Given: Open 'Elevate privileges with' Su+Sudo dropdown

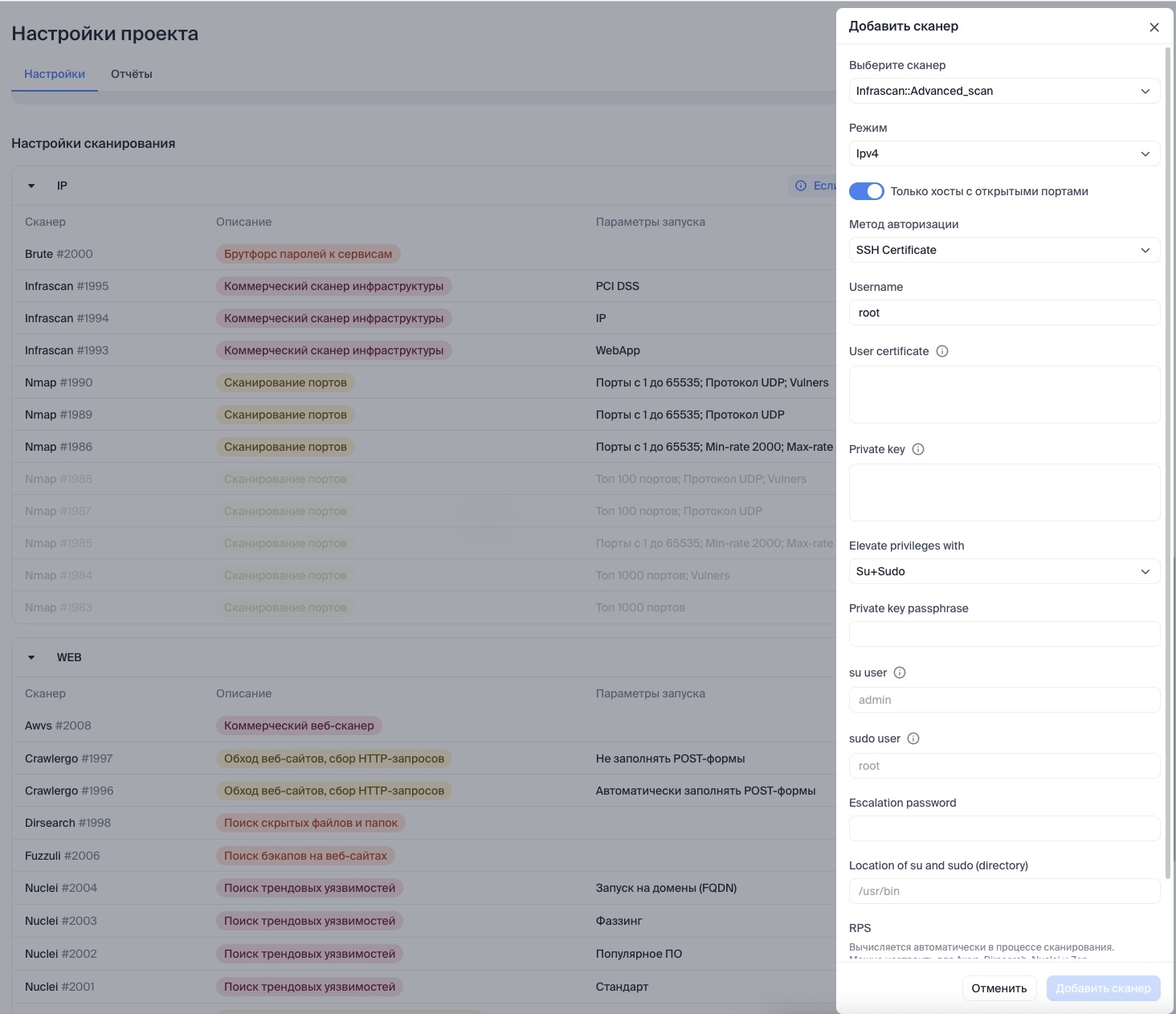Looking at the screenshot, I should tap(1004, 571).
